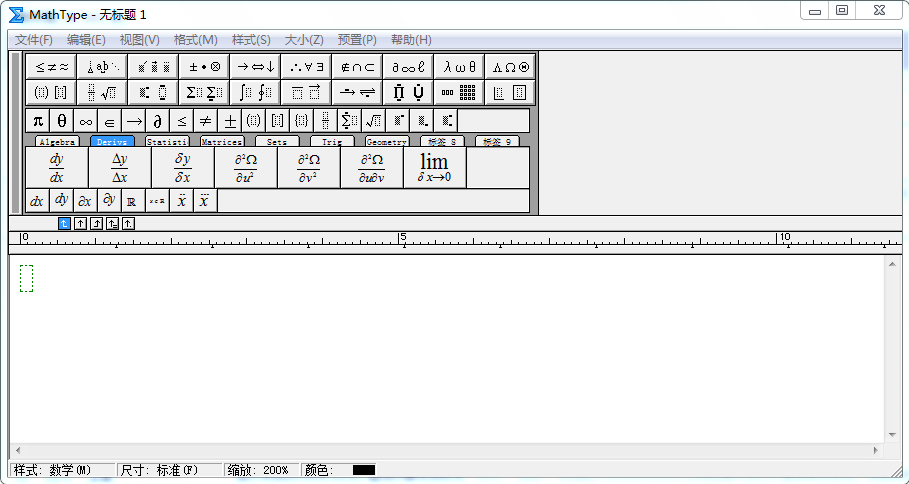Open the logical symbols palette ∴∀∃
Image resolution: width=909 pixels, height=484 pixels.
[x=306, y=67]
